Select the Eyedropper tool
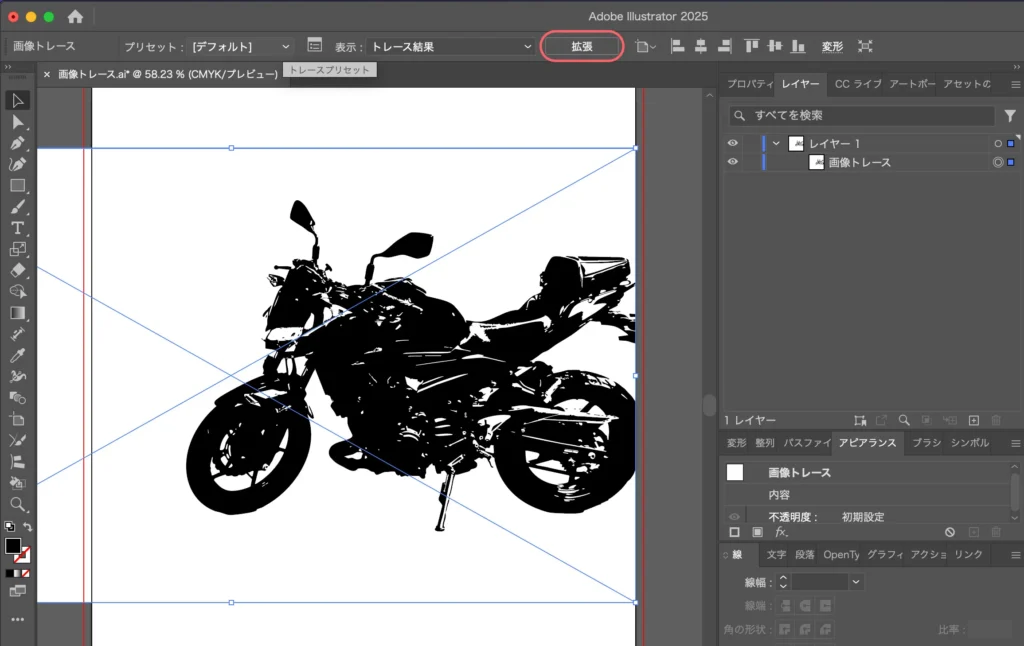 (17, 355)
